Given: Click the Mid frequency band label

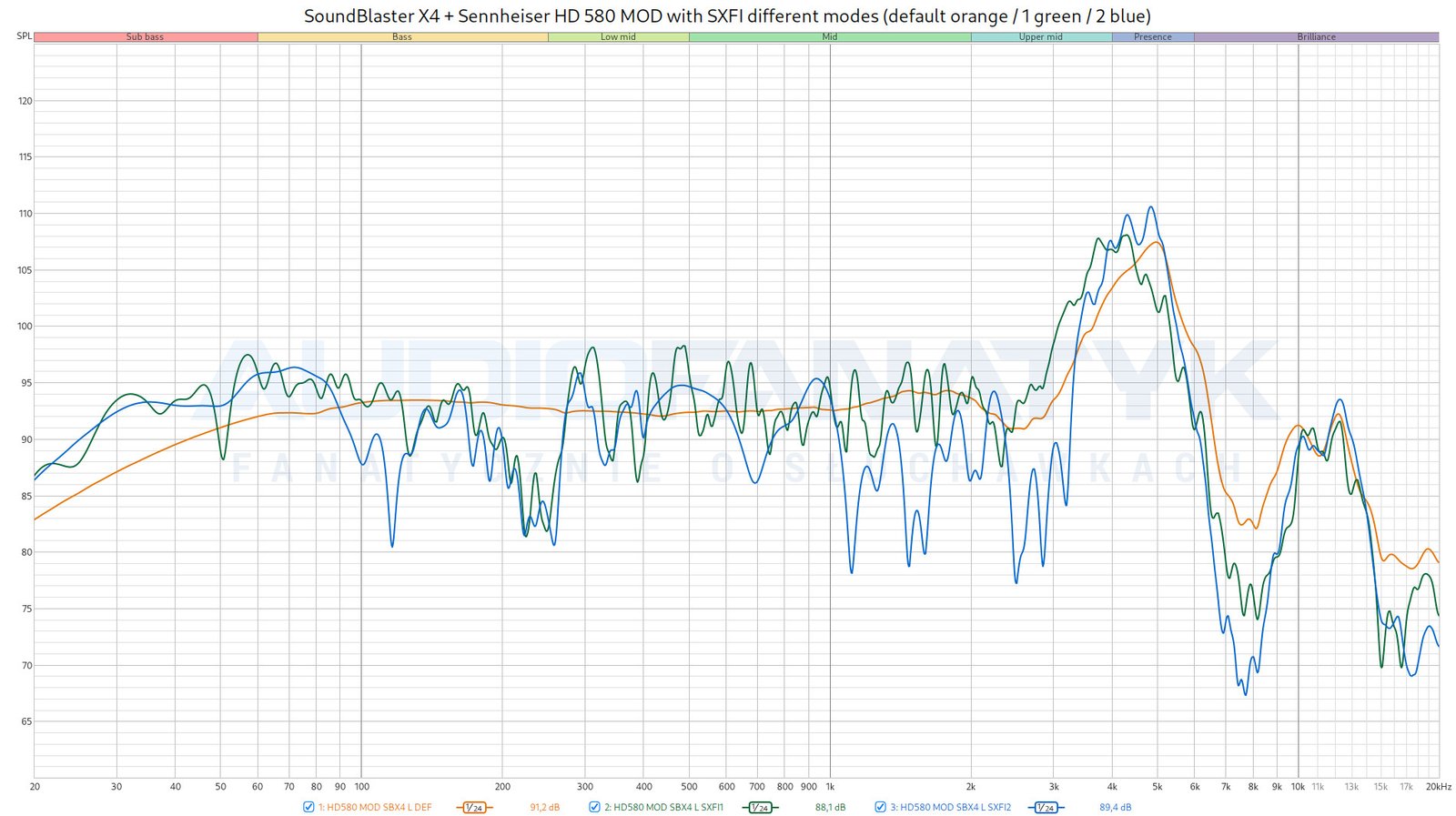Looking at the screenshot, I should (830, 37).
